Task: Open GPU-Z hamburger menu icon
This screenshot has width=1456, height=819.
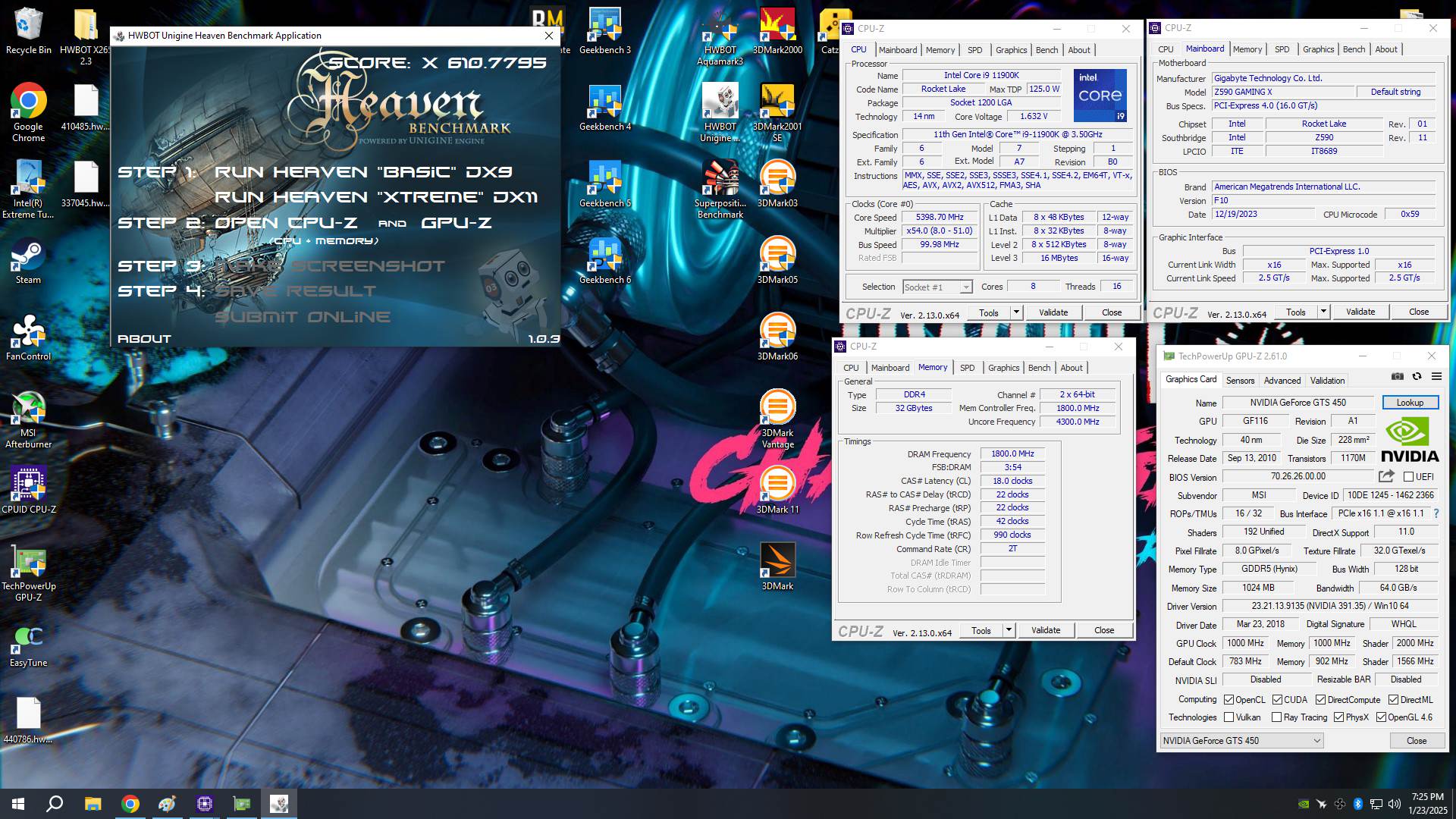Action: click(x=1436, y=376)
